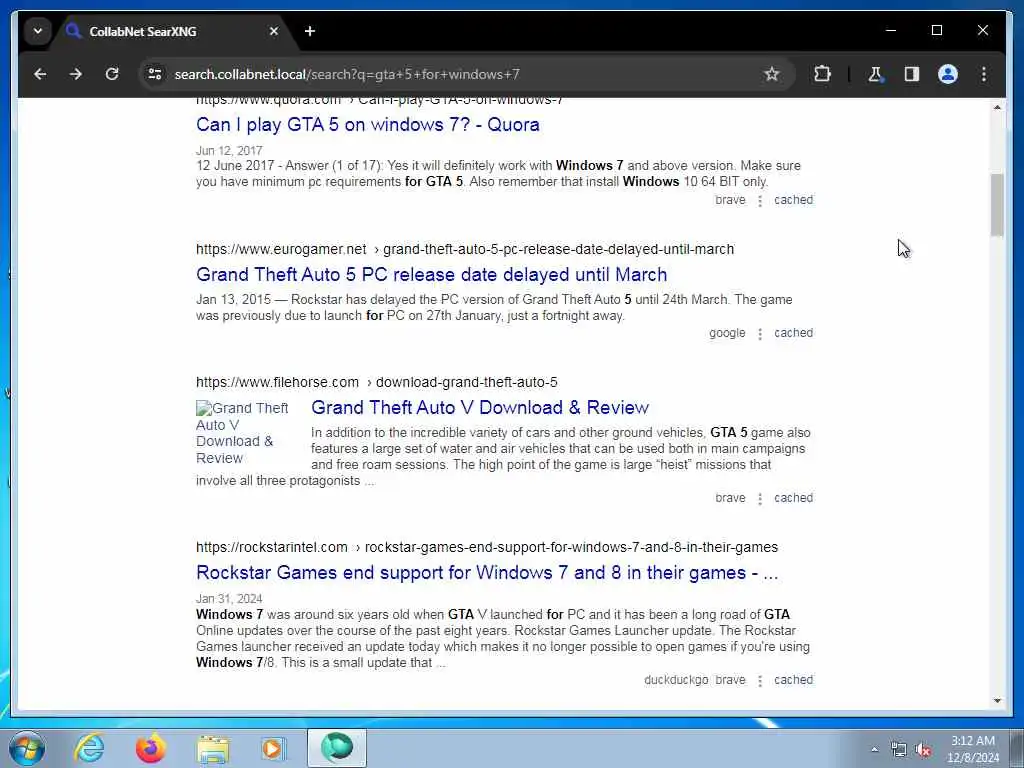Open options dots next to Rockstarintel result's cached

tap(760, 681)
